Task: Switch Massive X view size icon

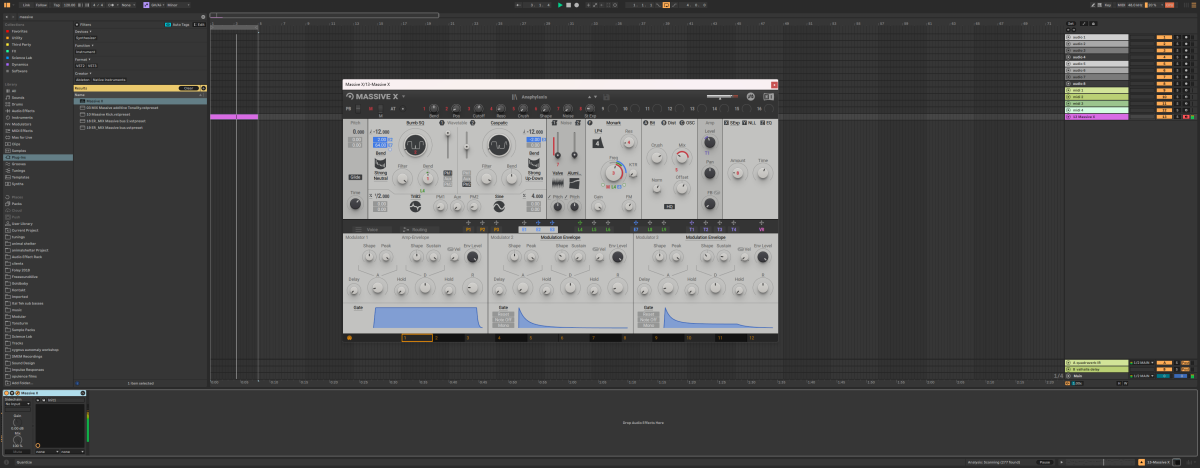Action: click(x=768, y=96)
